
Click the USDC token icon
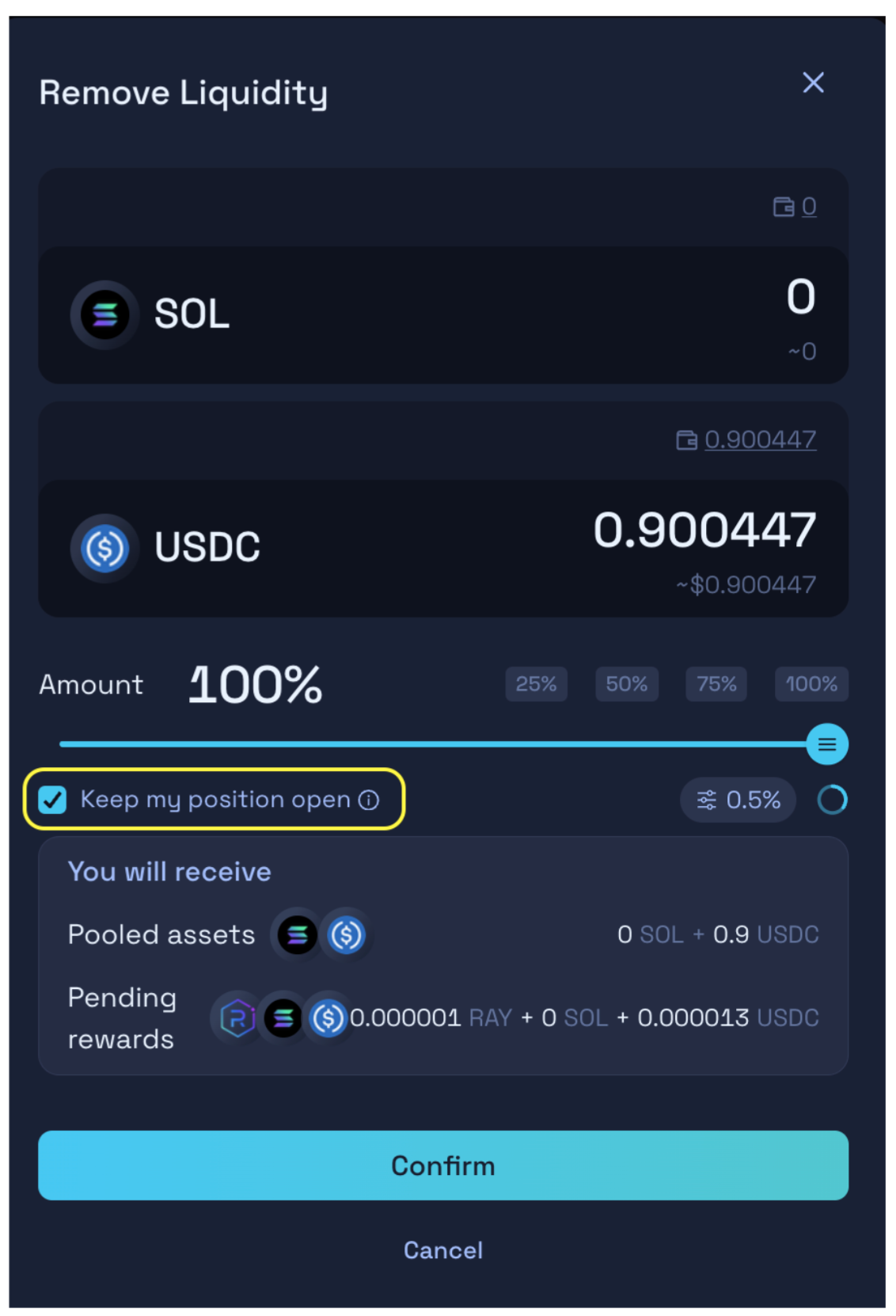(105, 548)
